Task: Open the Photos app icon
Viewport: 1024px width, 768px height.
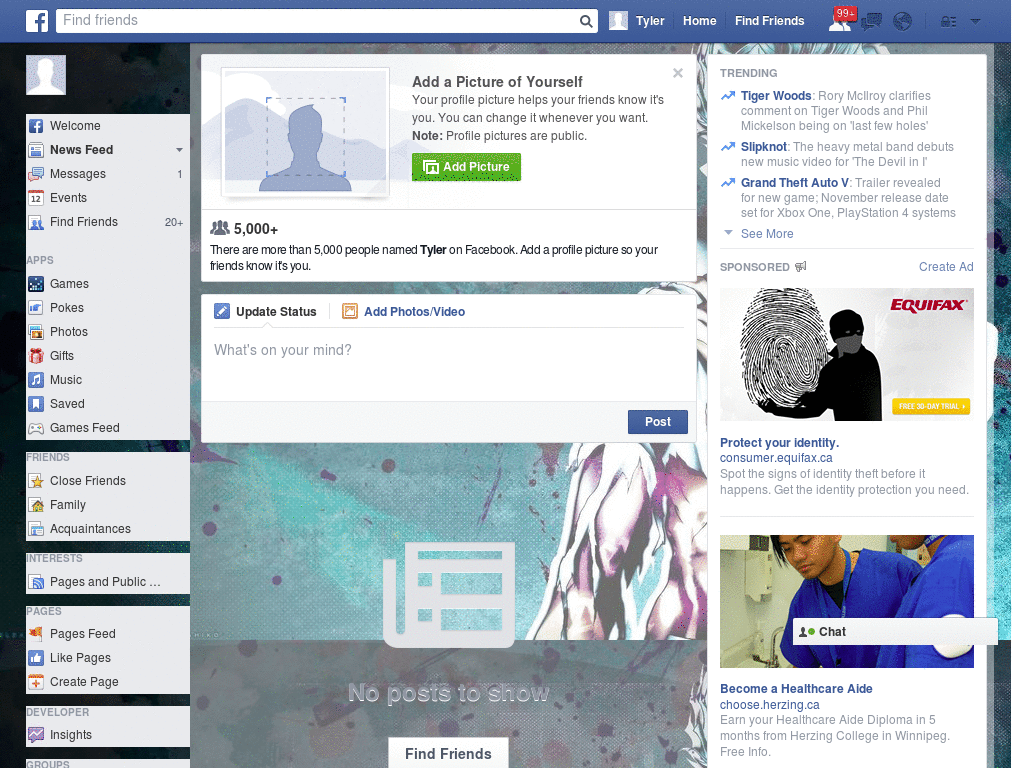Action: click(36, 332)
